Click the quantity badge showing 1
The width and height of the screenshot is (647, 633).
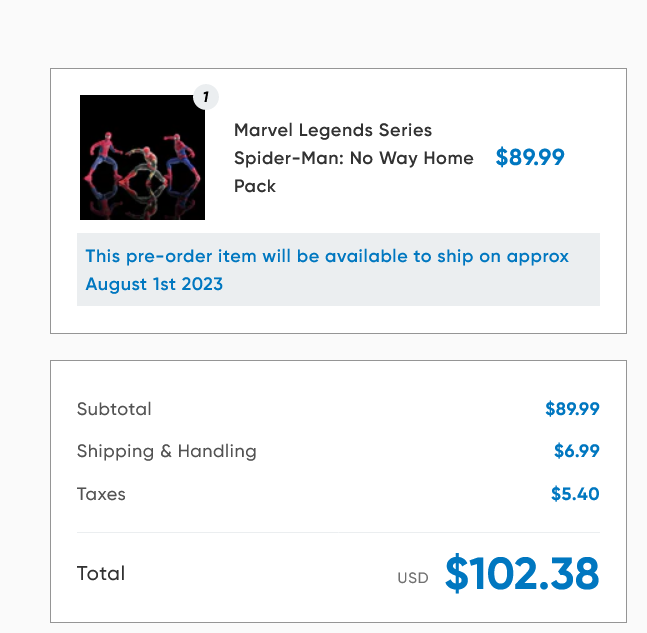point(205,97)
